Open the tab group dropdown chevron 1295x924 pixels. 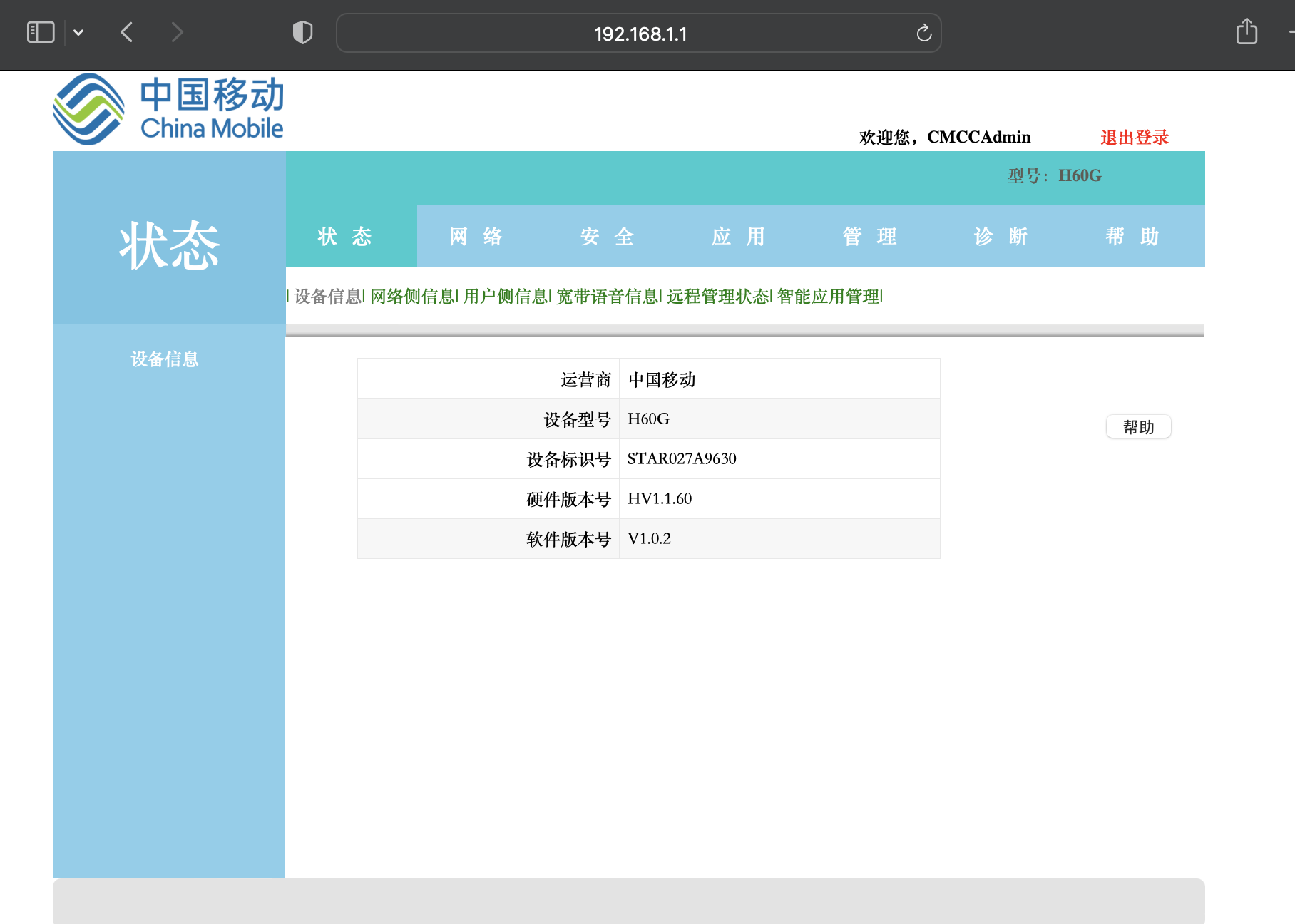pyautogui.click(x=78, y=32)
